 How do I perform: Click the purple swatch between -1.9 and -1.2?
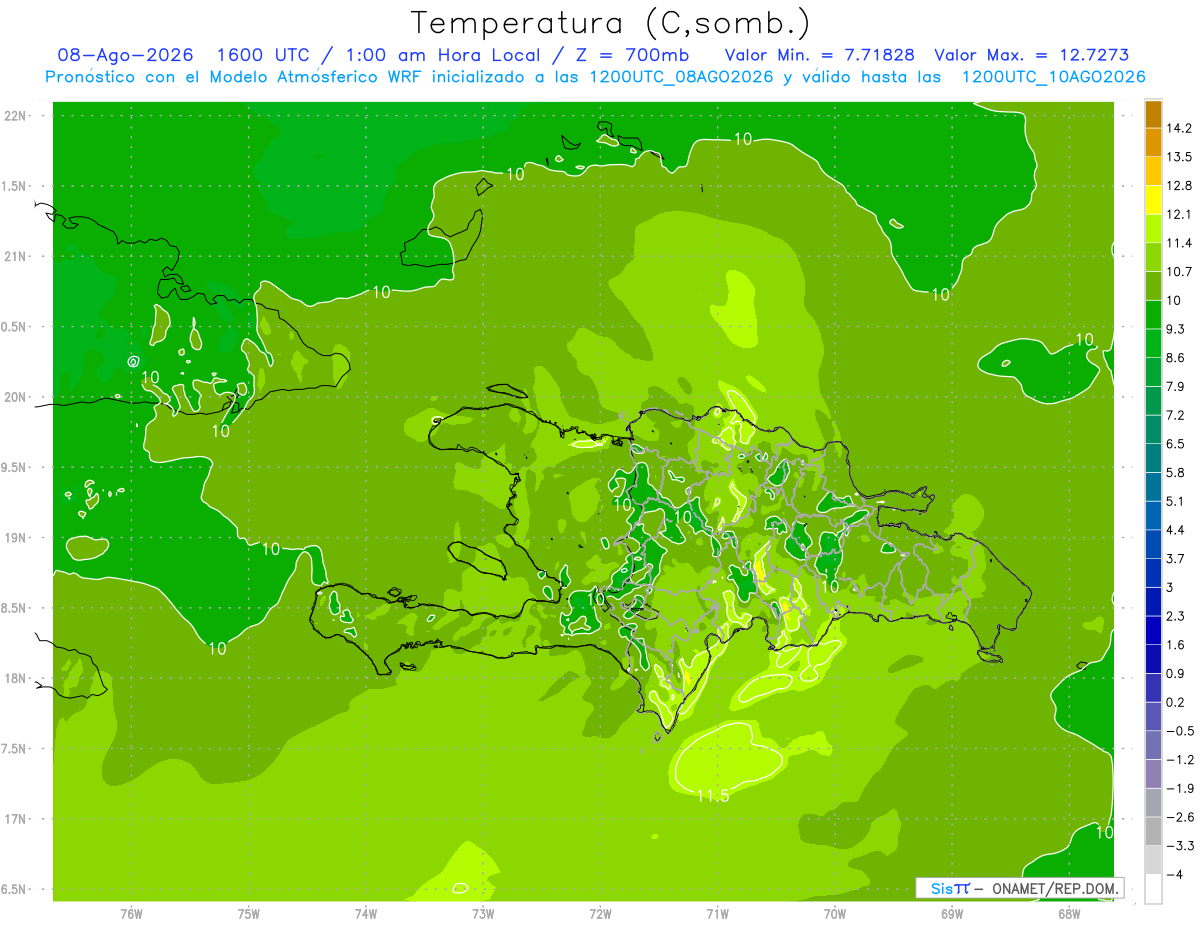tap(1153, 774)
